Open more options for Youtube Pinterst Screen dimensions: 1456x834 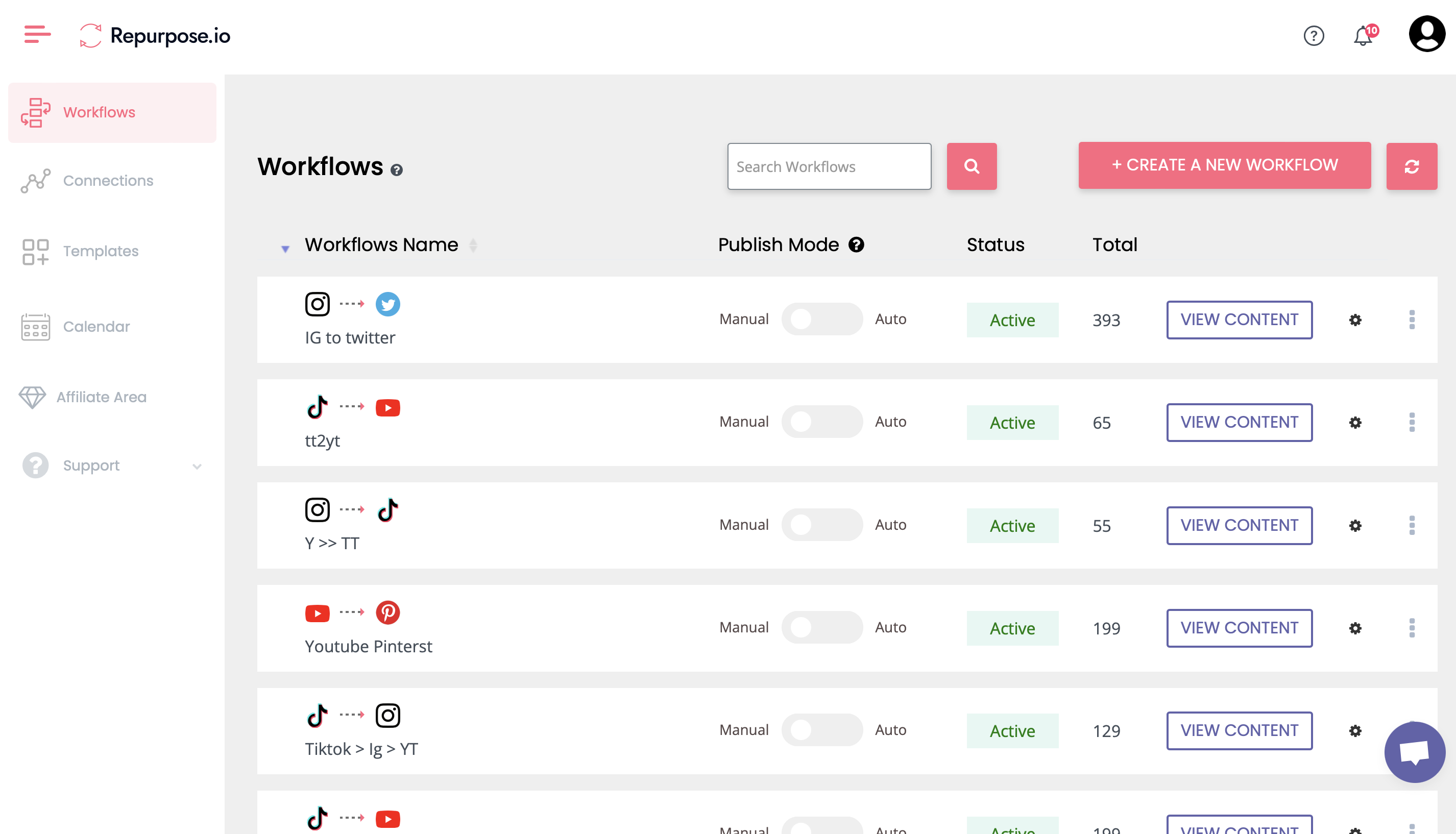pyautogui.click(x=1411, y=628)
